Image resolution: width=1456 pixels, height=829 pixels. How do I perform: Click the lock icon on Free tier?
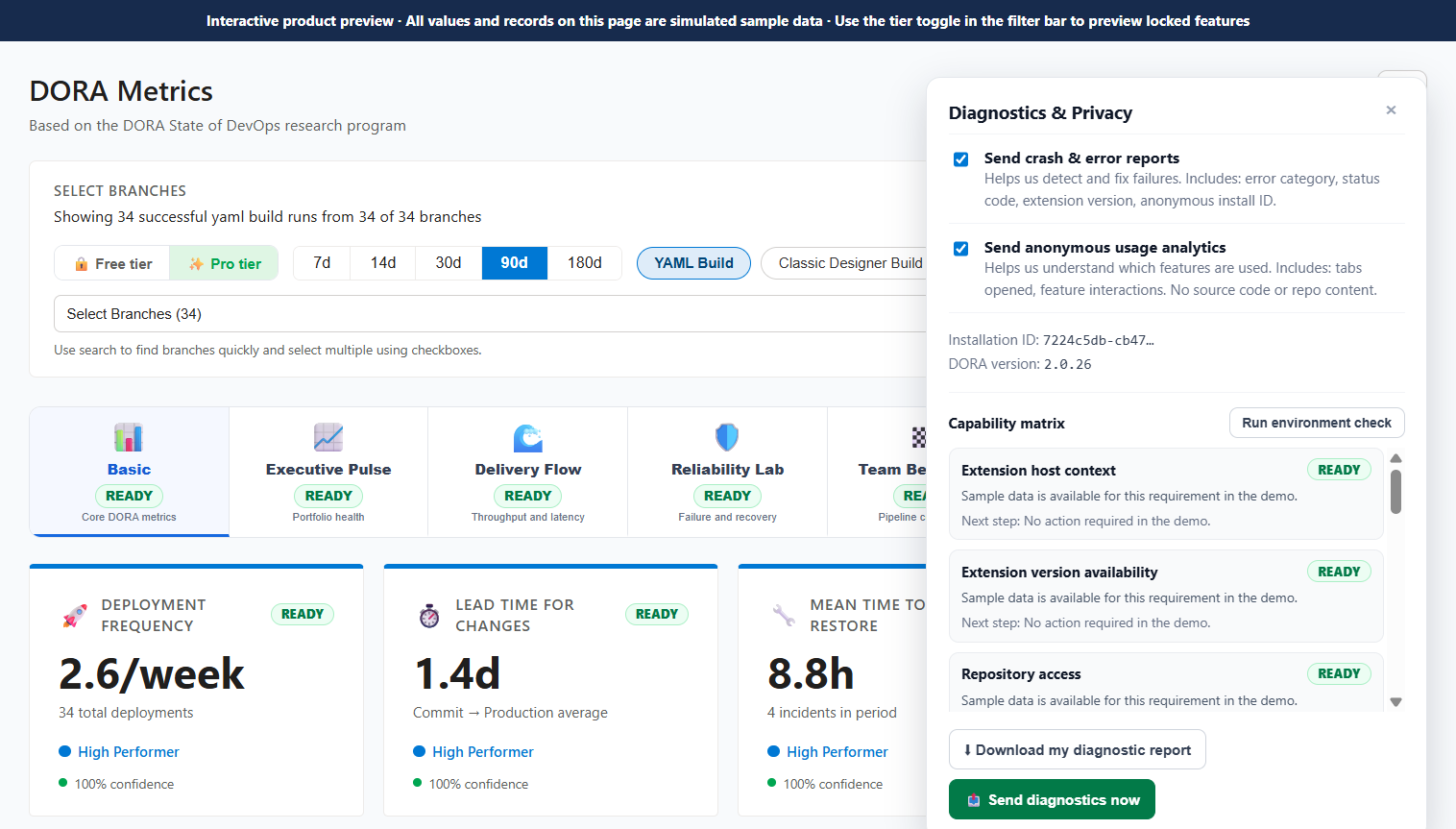(x=82, y=264)
